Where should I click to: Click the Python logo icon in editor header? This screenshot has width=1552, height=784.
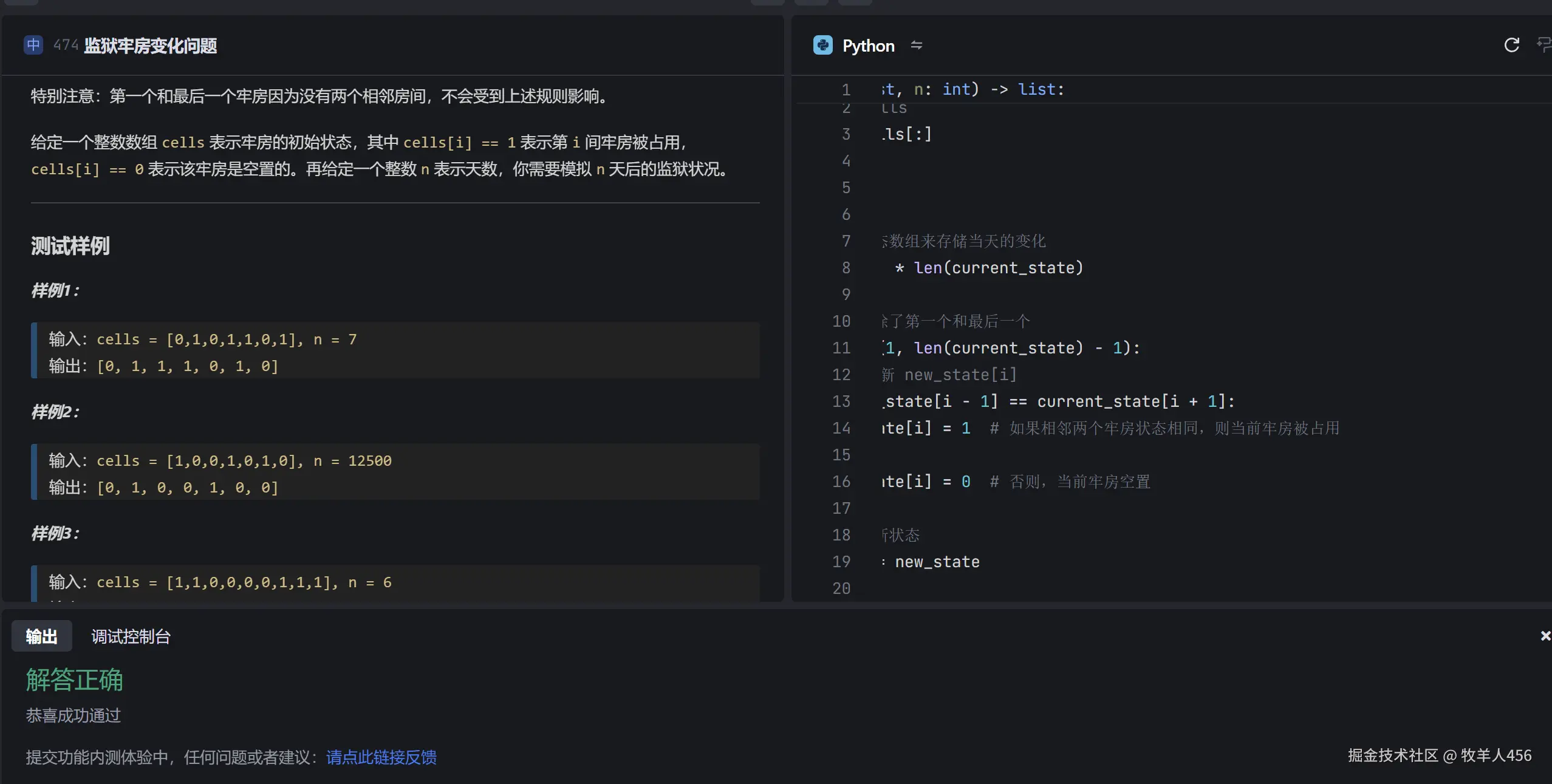822,45
